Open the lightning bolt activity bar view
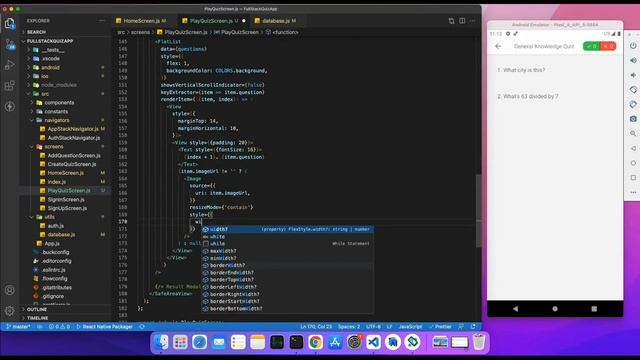Image resolution: width=640 pixels, height=360 pixels. coord(10,107)
